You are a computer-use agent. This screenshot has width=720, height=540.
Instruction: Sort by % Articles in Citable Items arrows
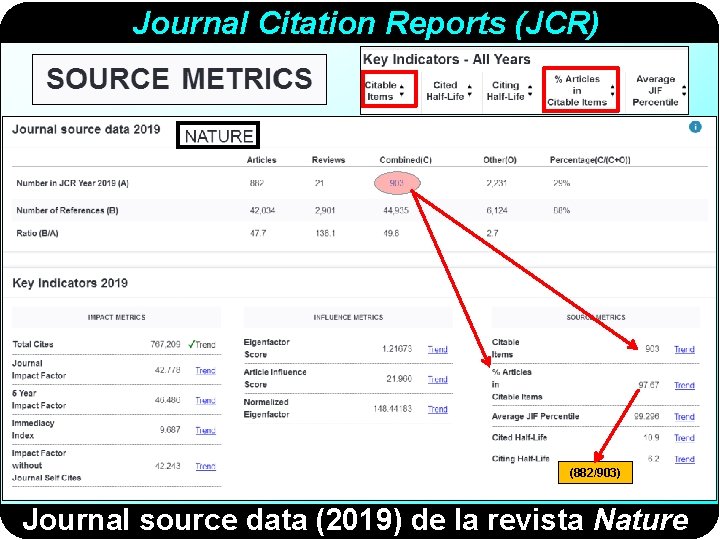(613, 90)
